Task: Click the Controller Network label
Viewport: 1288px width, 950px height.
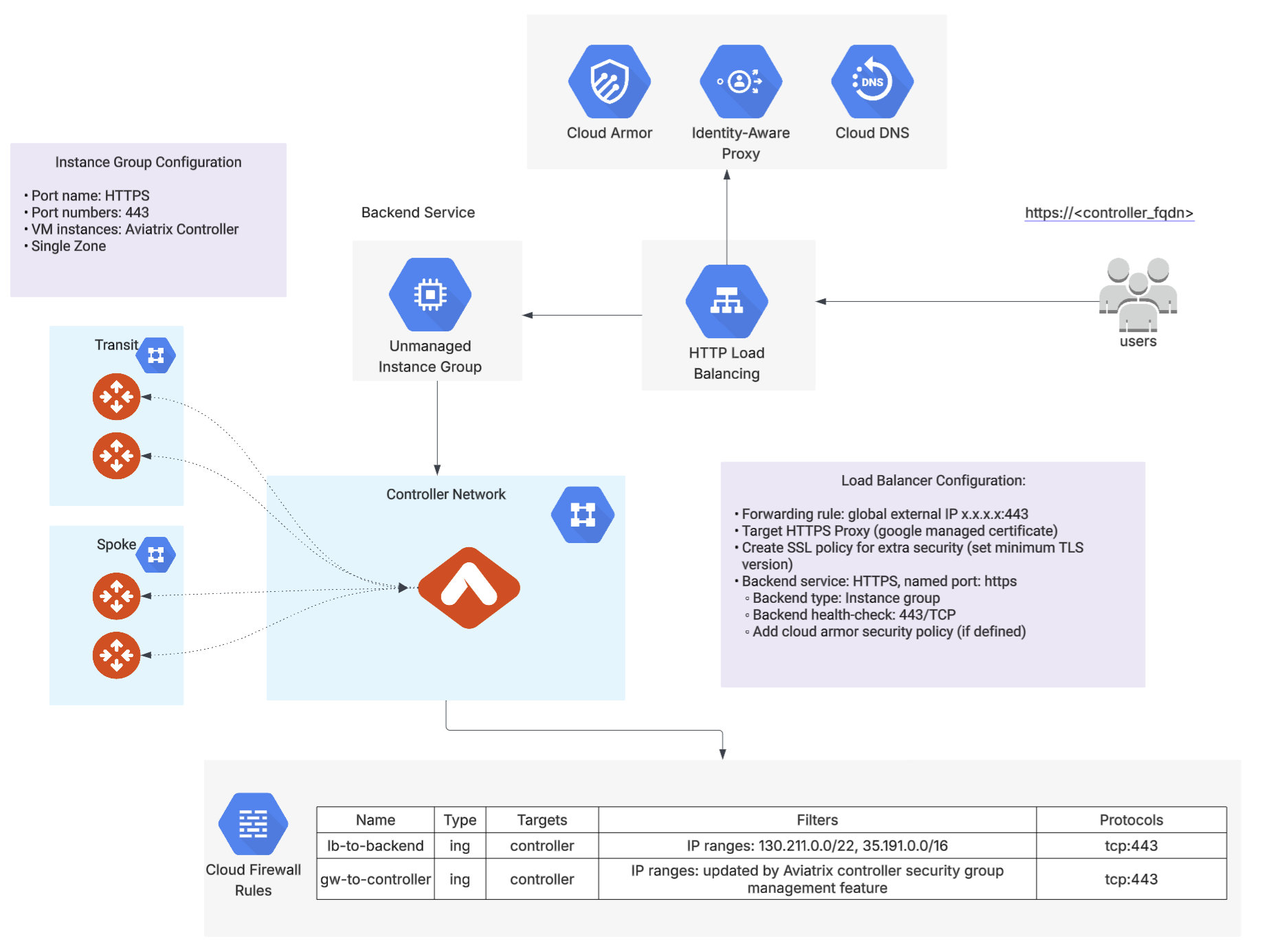Action: (x=445, y=494)
